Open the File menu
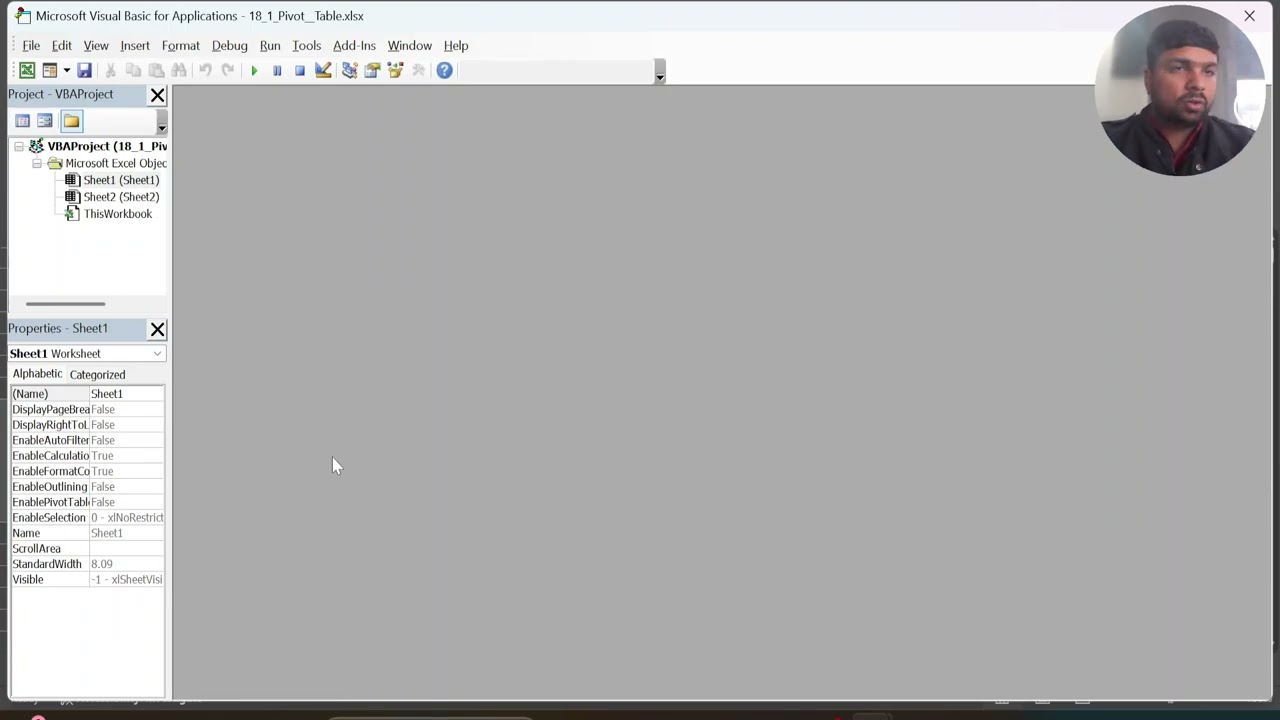Image resolution: width=1280 pixels, height=720 pixels. (31, 46)
